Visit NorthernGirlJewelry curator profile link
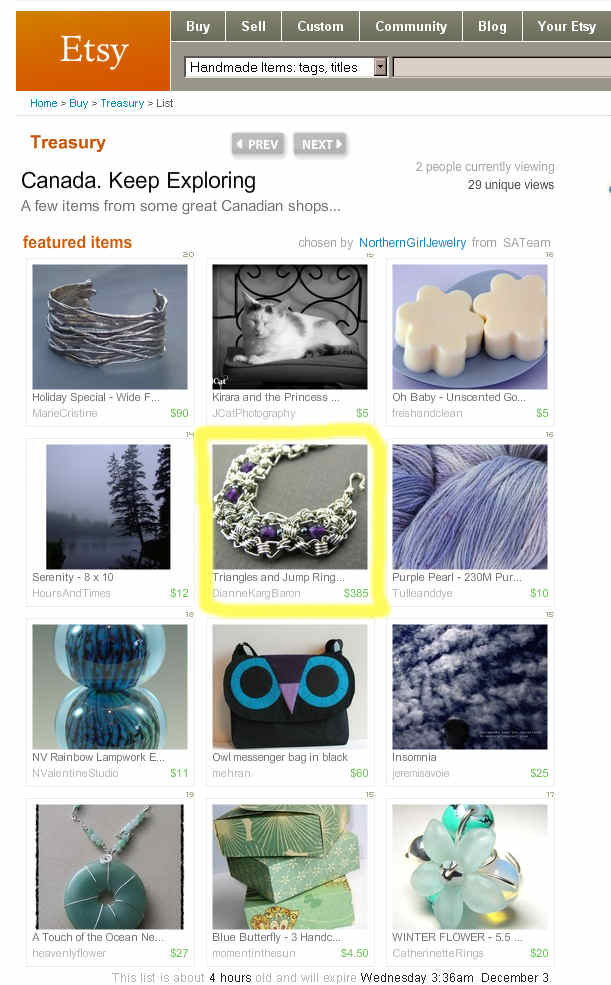This screenshot has width=611, height=985. coord(413,242)
